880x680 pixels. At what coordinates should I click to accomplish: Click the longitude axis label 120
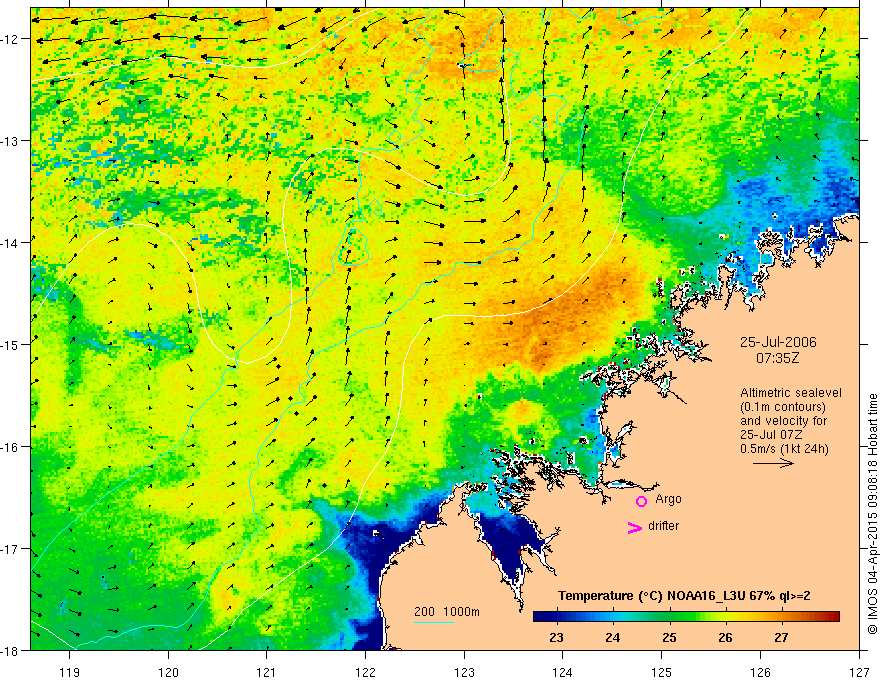click(x=168, y=672)
